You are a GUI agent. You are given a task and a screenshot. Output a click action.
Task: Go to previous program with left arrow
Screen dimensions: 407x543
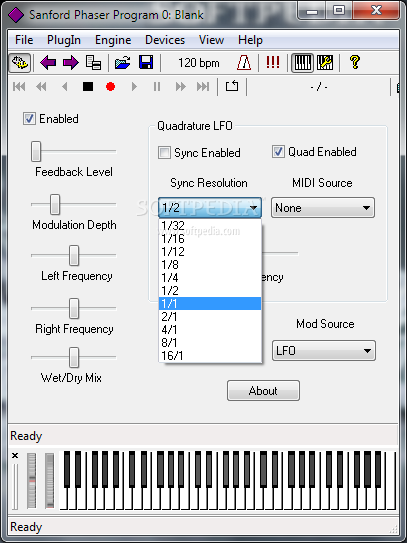[48, 63]
